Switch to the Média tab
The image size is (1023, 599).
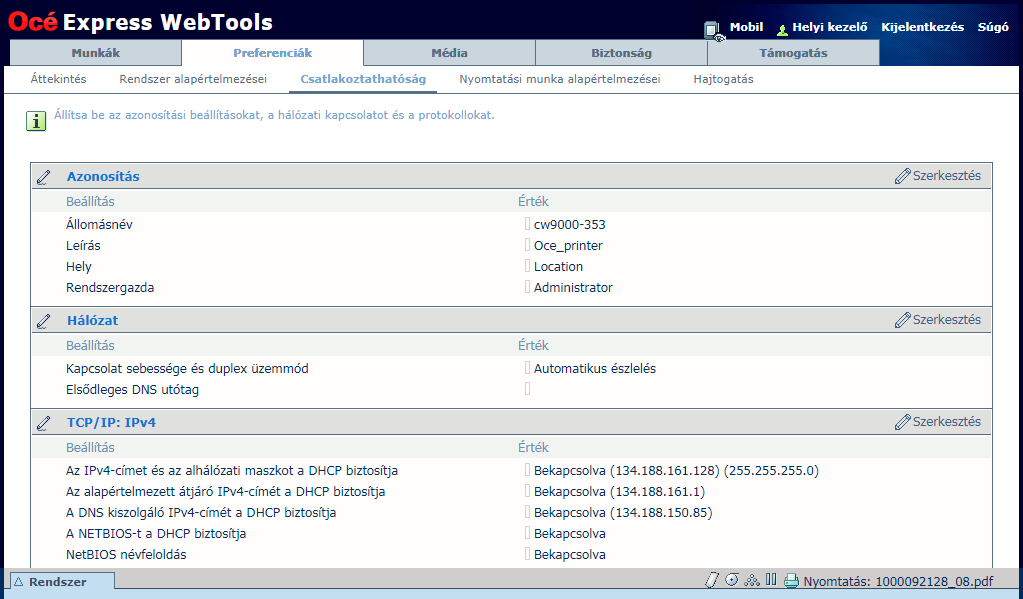click(450, 53)
